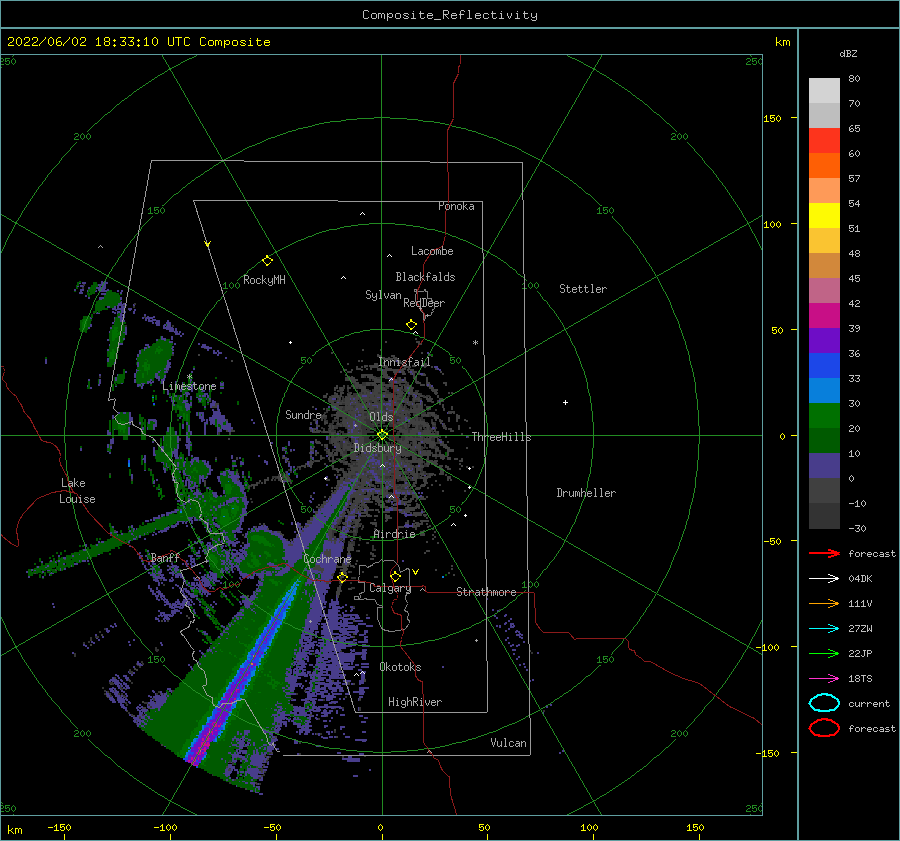The height and width of the screenshot is (841, 900).
Task: Click the Composite_Reflectivity title
Action: [x=450, y=15]
